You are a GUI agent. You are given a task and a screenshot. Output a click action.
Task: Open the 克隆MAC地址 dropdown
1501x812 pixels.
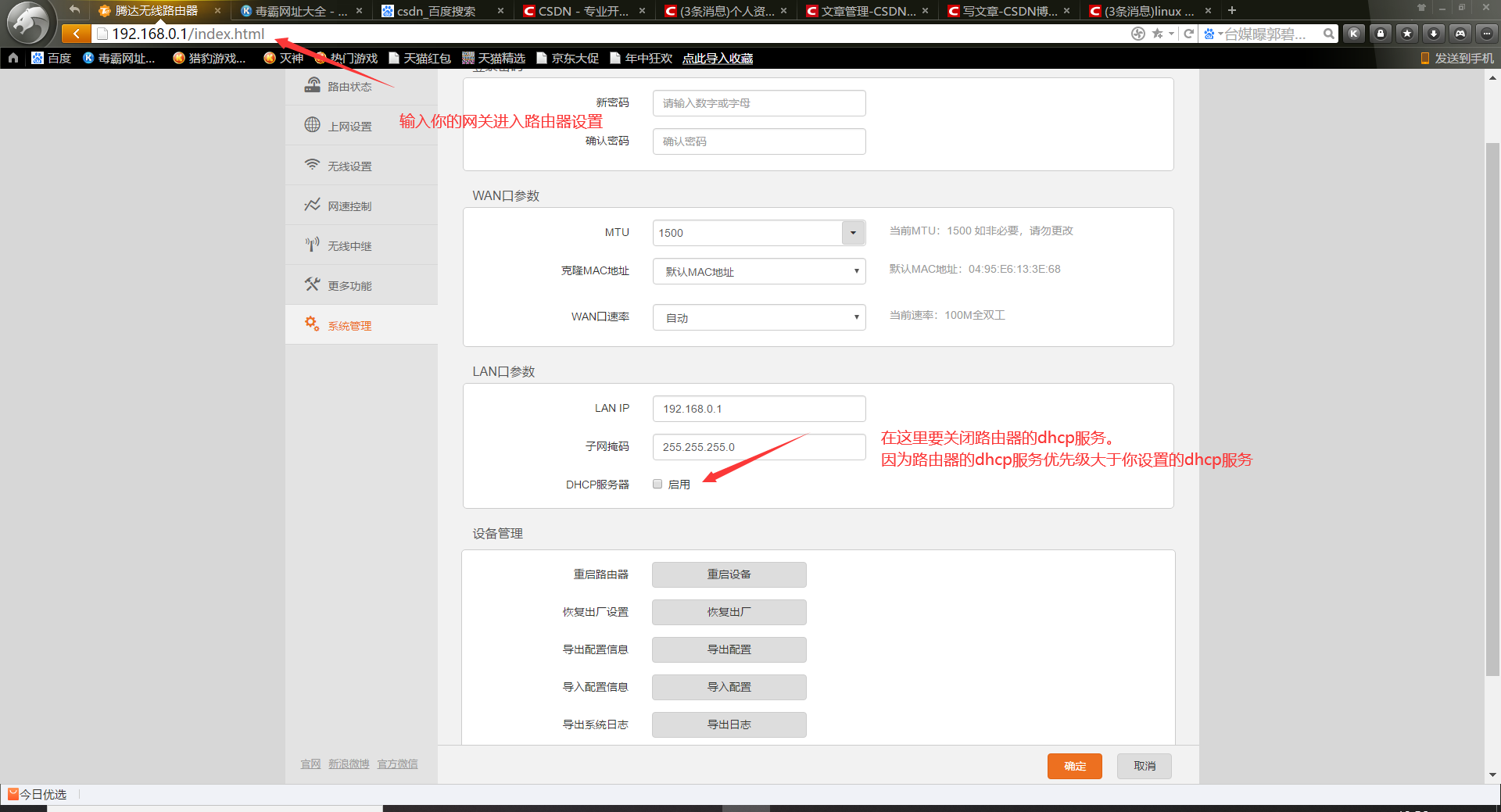(x=759, y=271)
